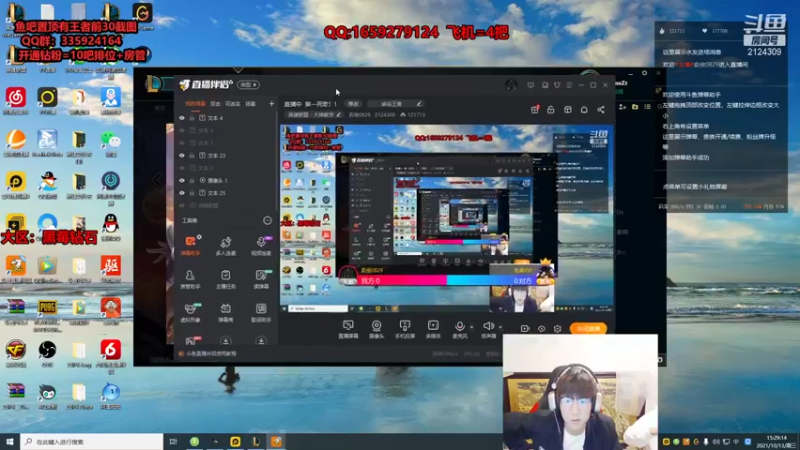Open settings gear beside 关闭直播 button

tap(557, 329)
